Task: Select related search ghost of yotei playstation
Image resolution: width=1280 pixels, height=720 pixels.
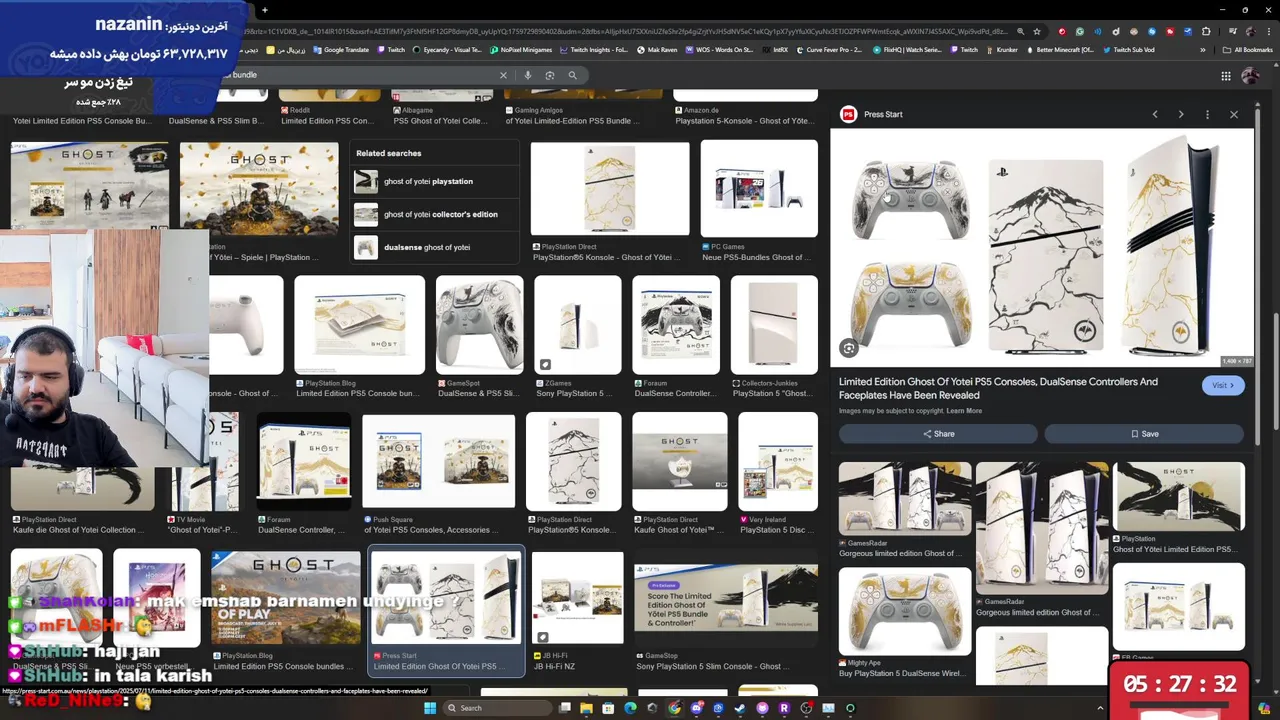Action: [x=435, y=181]
